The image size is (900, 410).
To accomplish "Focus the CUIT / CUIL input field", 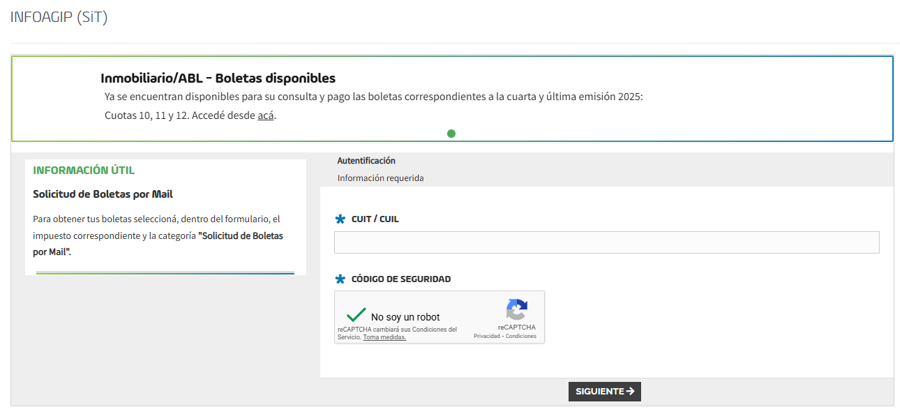I will (606, 242).
